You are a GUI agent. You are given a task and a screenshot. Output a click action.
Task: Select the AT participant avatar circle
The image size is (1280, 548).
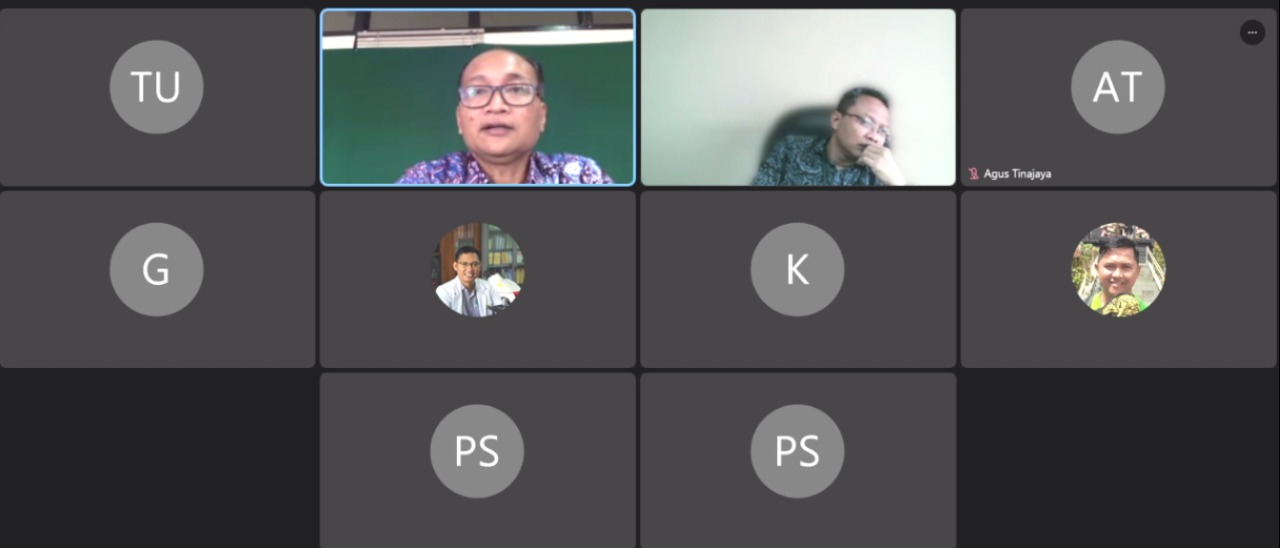(1117, 87)
